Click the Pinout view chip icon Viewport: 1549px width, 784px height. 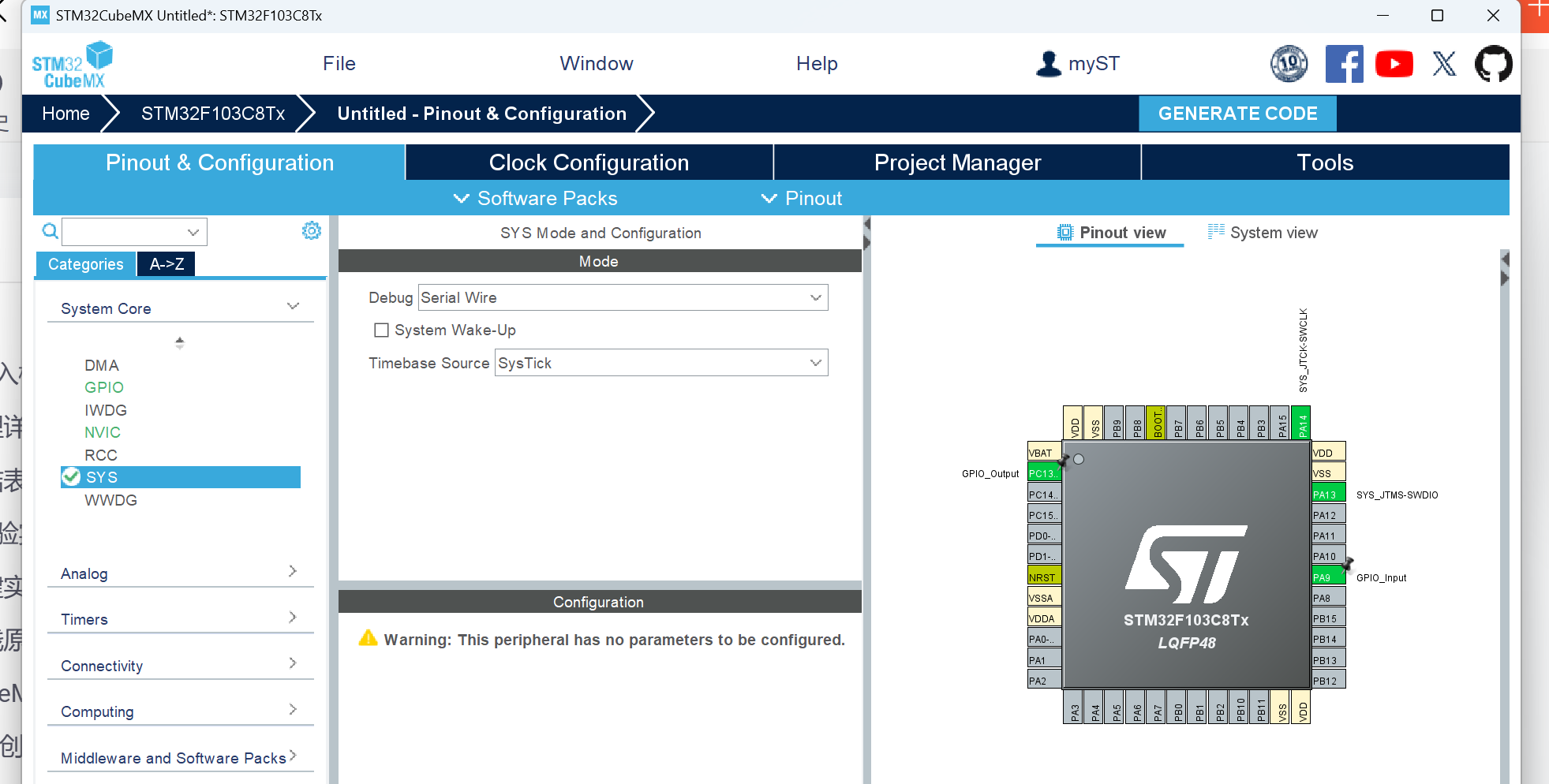pos(1065,233)
